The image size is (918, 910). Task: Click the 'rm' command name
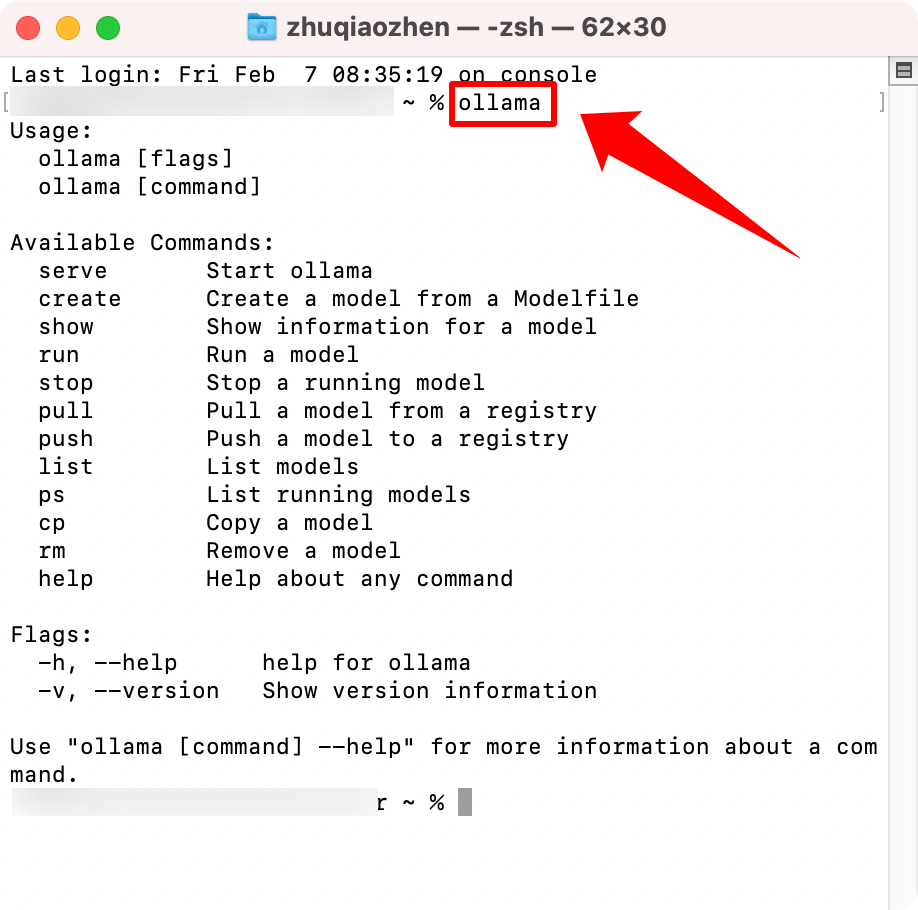pyautogui.click(x=52, y=551)
